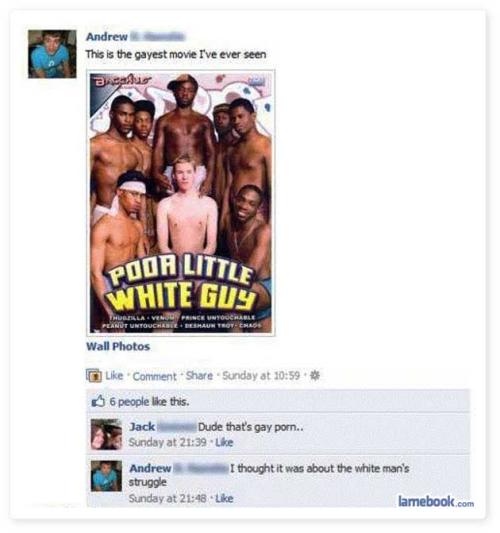This screenshot has width=500, height=533.
Task: Open Andrew's large profile picture
Action: (x=52, y=54)
